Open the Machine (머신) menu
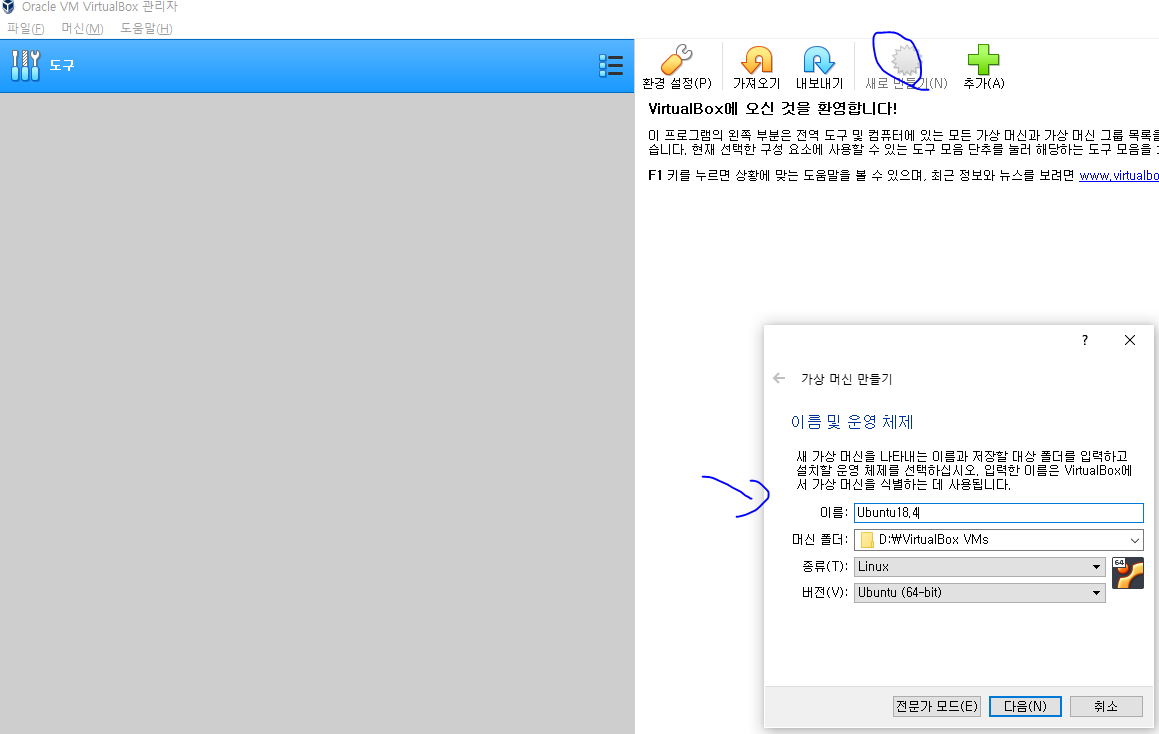 (82, 28)
